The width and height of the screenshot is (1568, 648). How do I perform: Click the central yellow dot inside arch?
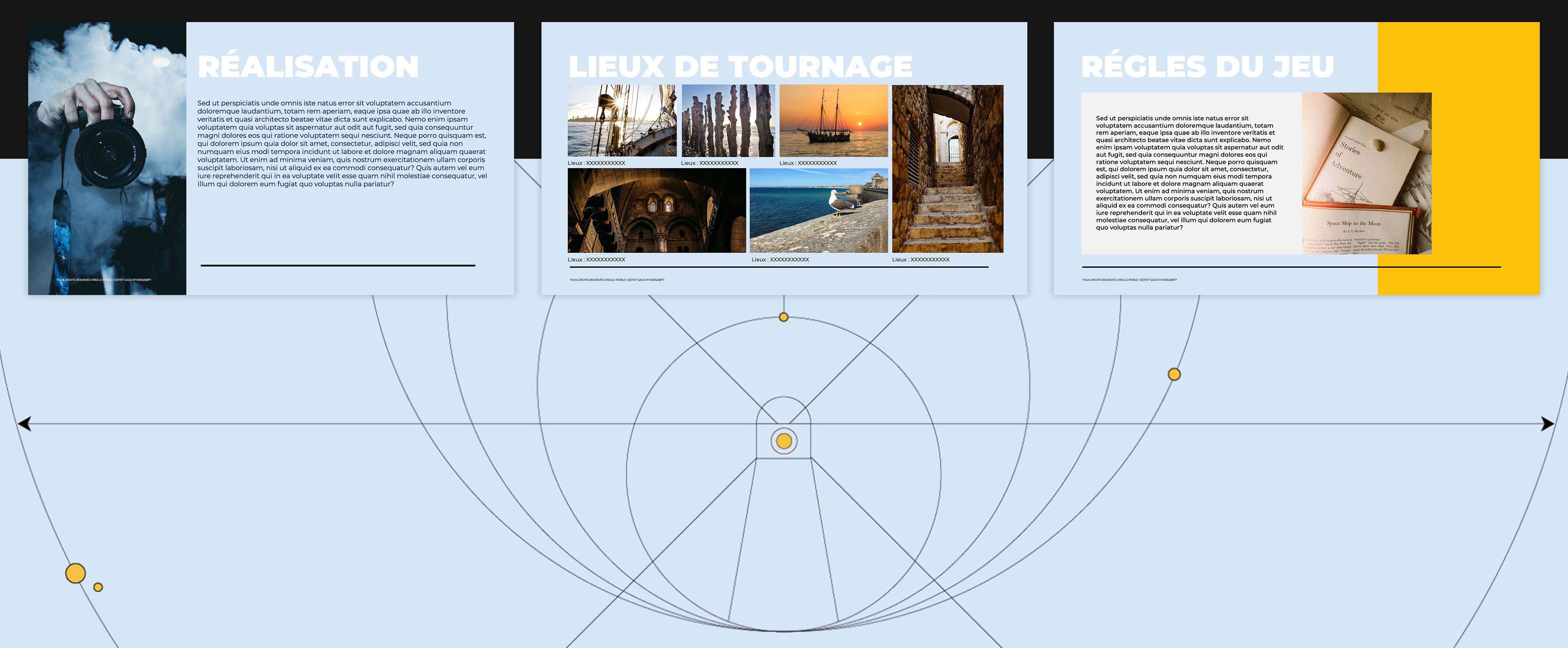pyautogui.click(x=784, y=441)
